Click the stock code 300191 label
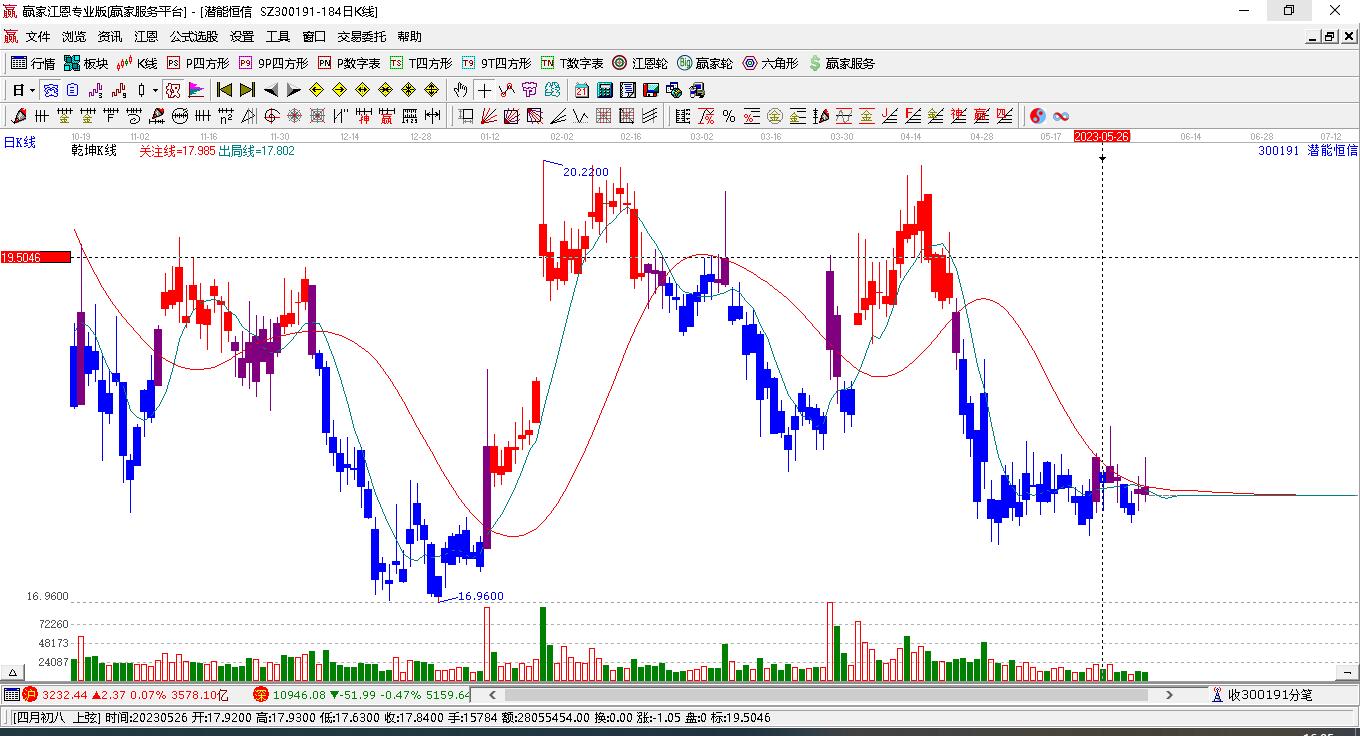 1278,151
